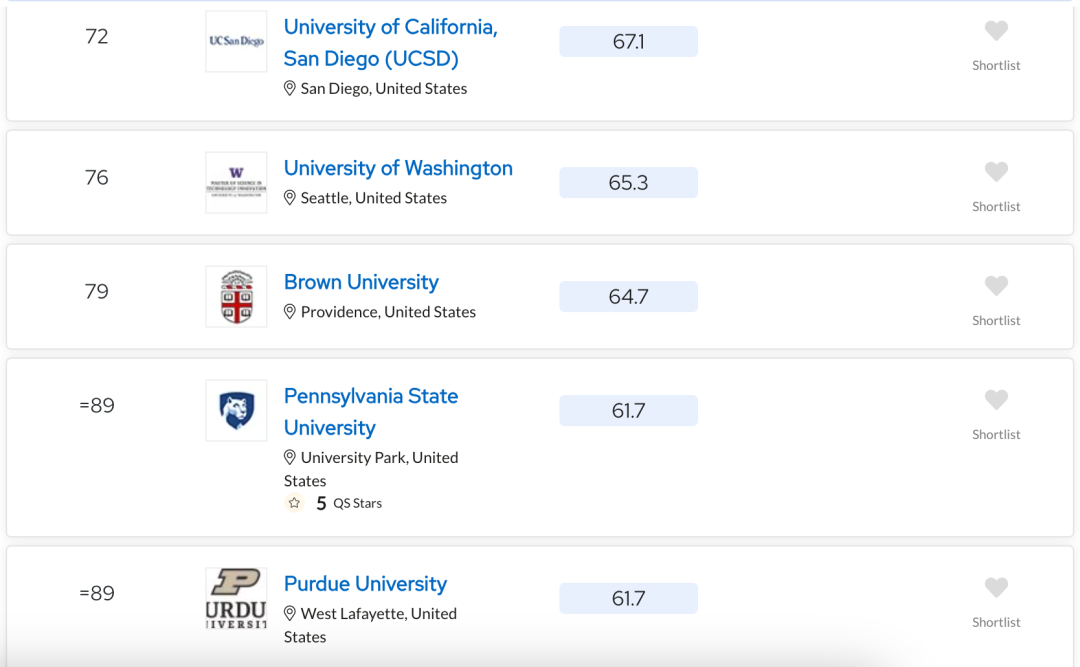The width and height of the screenshot is (1080, 667).
Task: Click the San Diego location pin icon
Action: (290, 88)
